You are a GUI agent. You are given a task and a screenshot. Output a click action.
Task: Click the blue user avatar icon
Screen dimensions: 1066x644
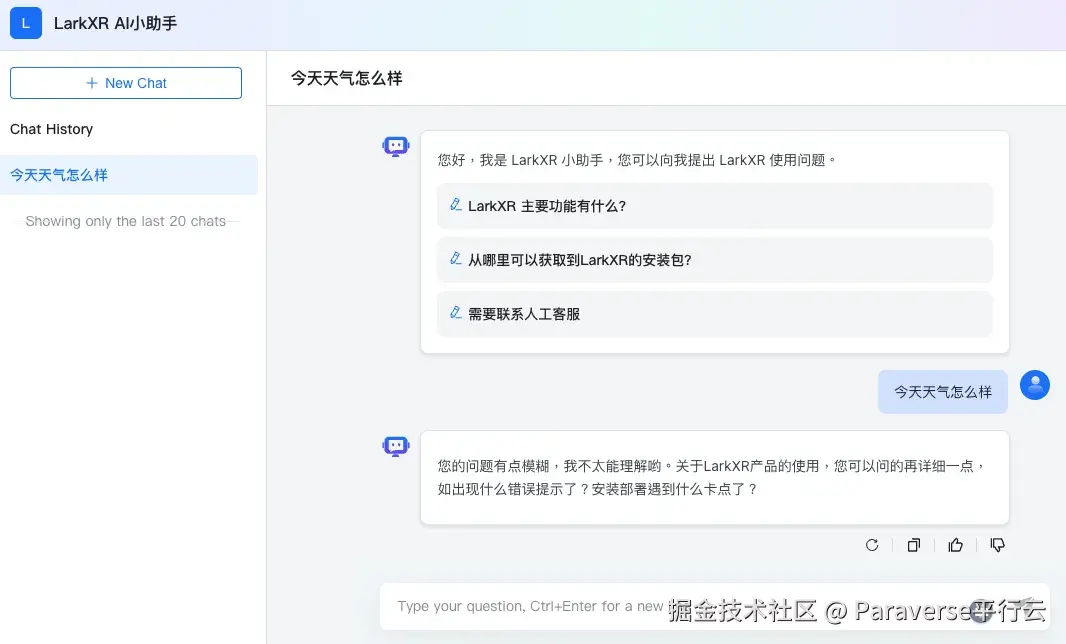[1035, 385]
